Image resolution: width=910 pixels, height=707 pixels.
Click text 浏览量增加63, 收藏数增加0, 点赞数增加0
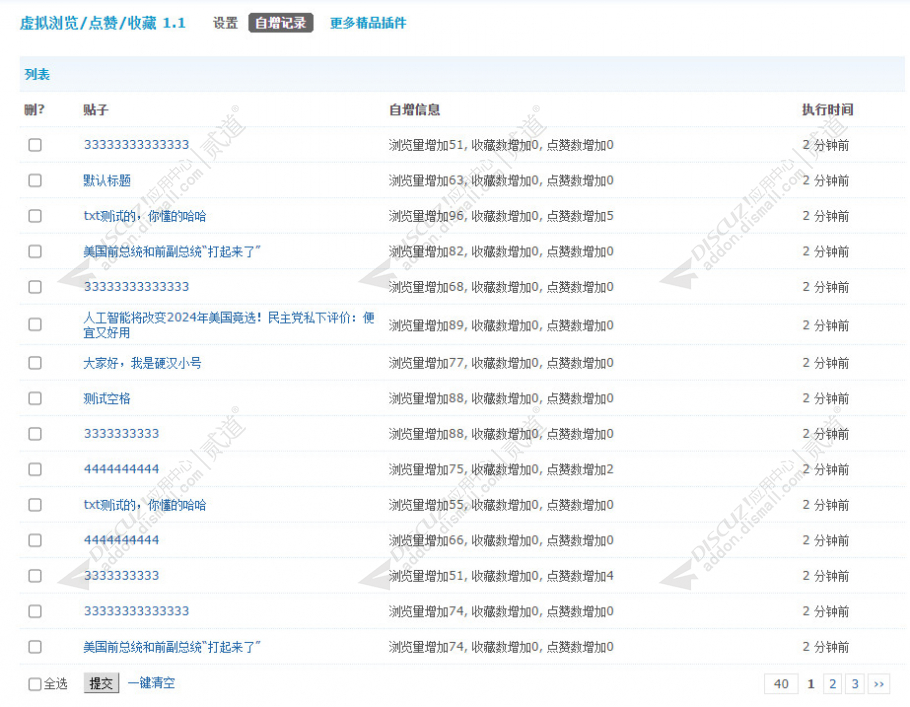click(501, 181)
